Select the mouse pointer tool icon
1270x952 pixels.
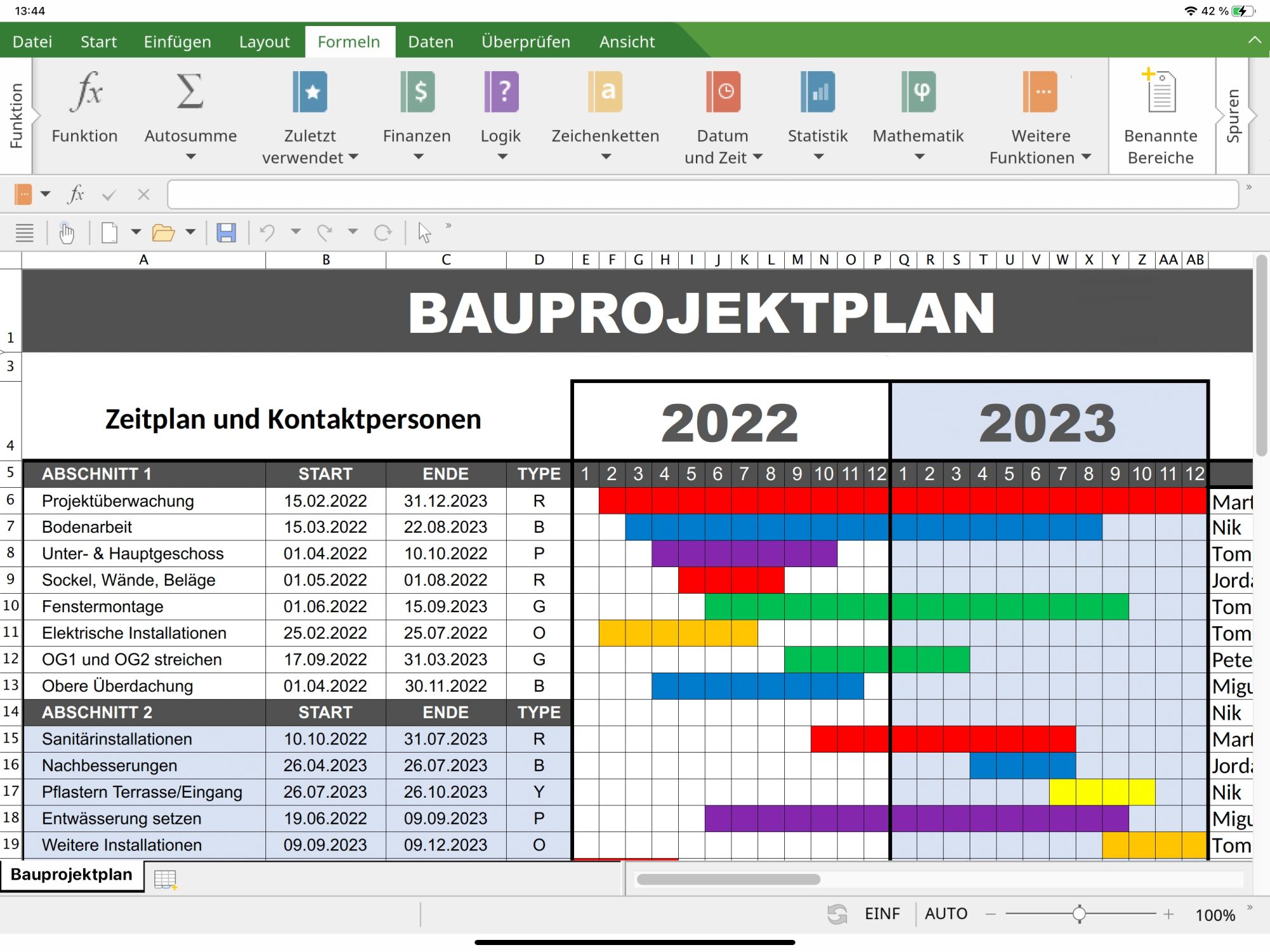[424, 233]
